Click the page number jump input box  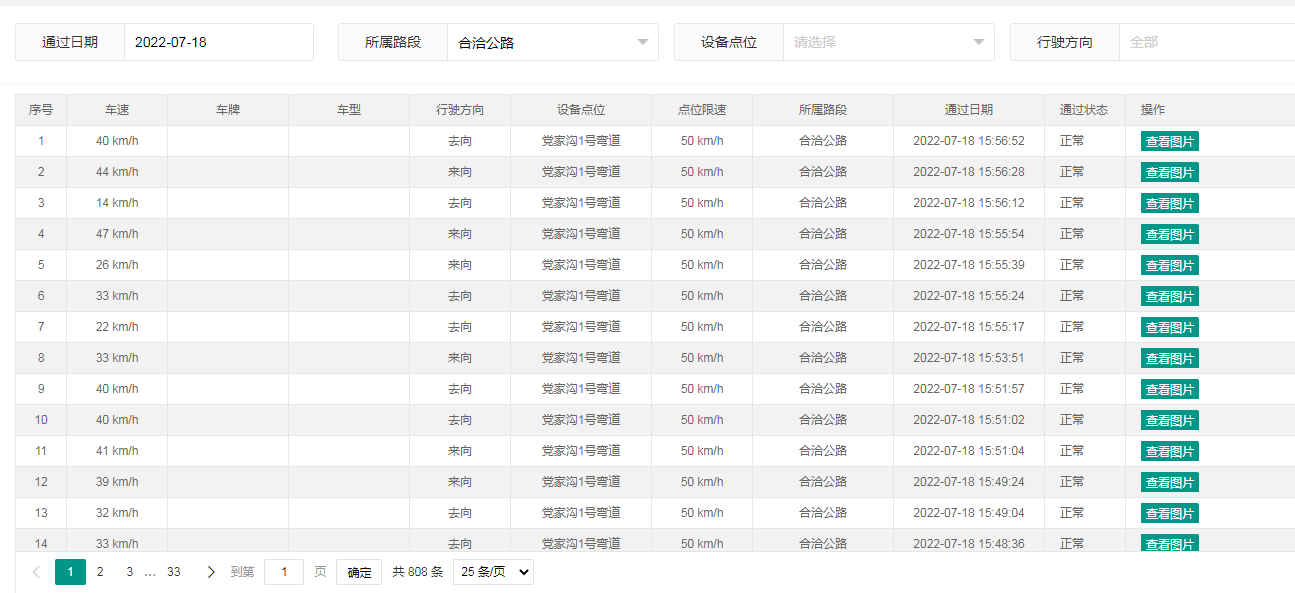[x=284, y=572]
